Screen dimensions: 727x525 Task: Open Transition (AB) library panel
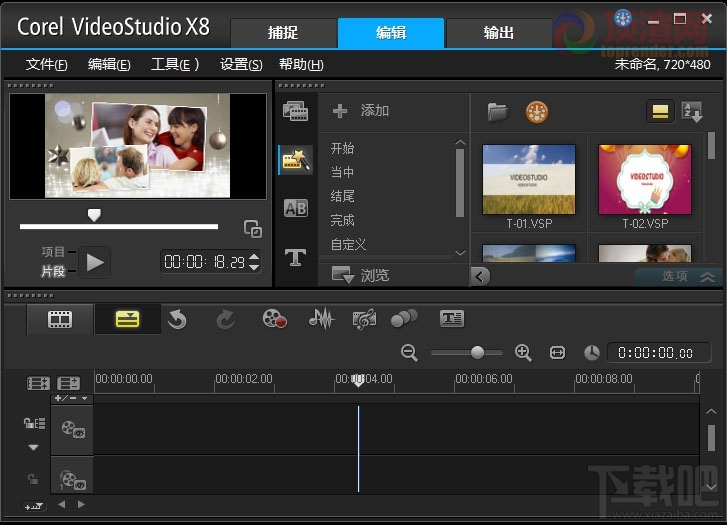[295, 208]
